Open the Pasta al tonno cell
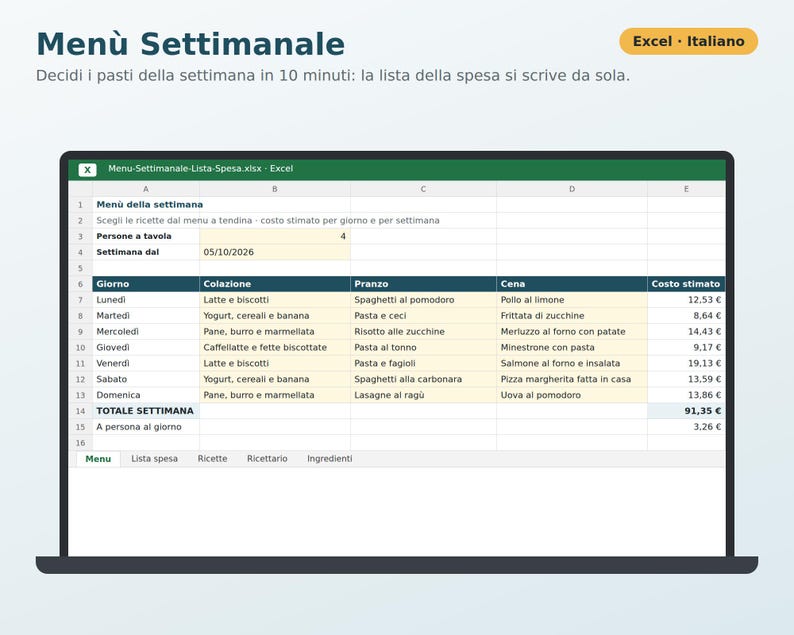Viewport: 794px width, 635px height. [423, 347]
